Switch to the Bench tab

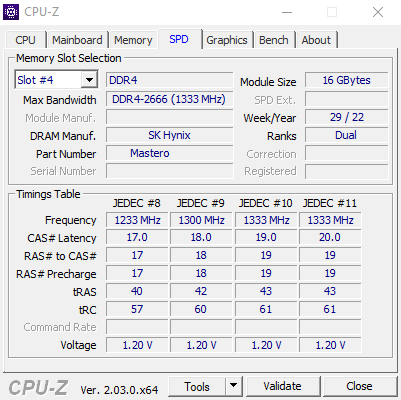point(274,40)
